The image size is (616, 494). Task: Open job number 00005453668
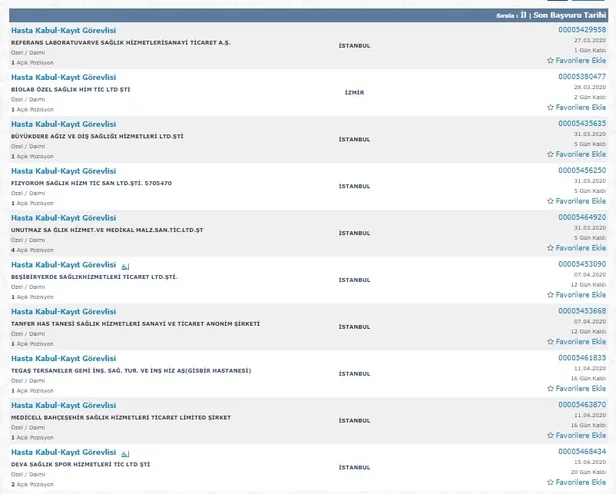582,311
